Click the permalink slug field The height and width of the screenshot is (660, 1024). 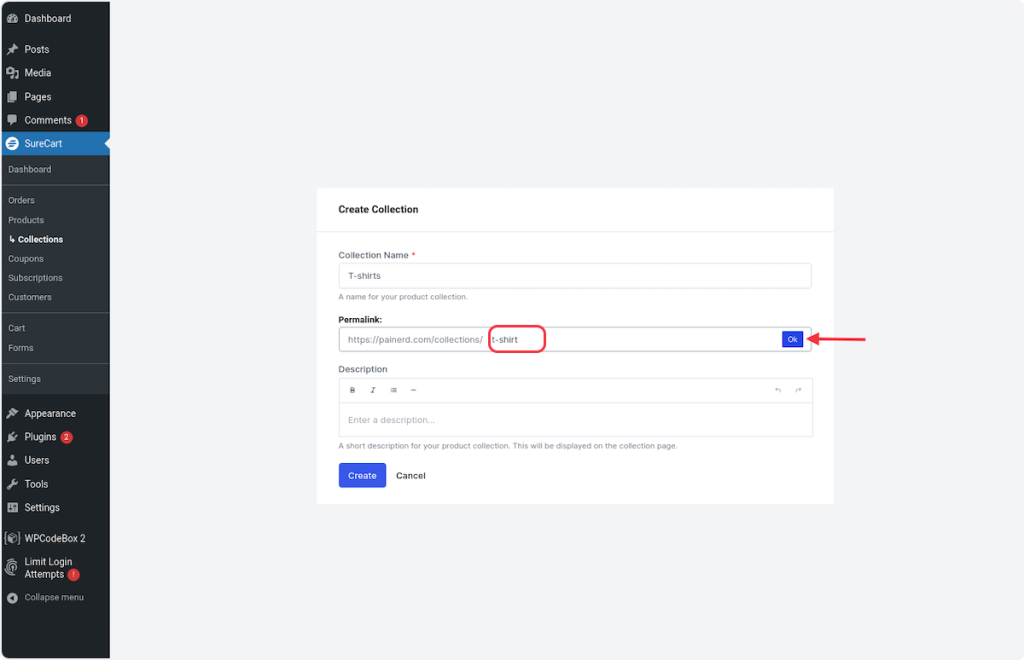tap(630, 340)
